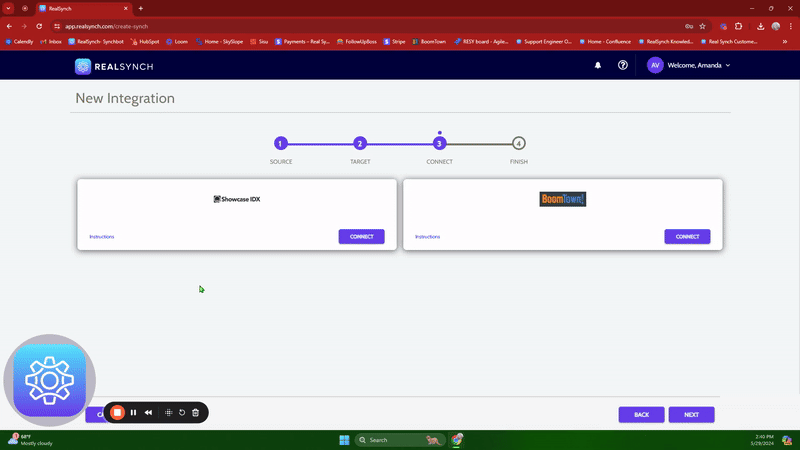Click the AV user avatar
The width and height of the screenshot is (800, 450).
(655, 65)
